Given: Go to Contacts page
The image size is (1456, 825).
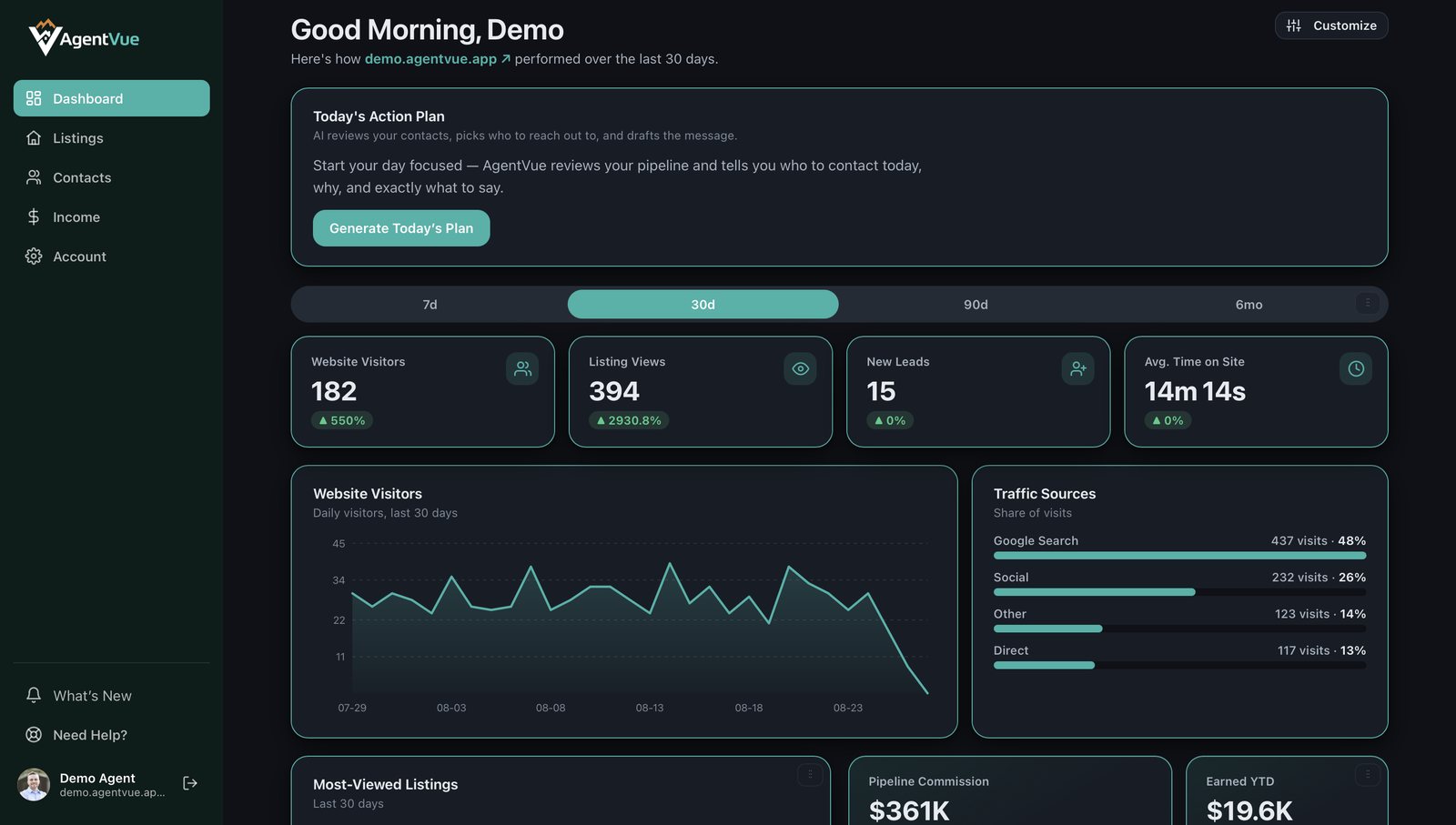Looking at the screenshot, I should [x=111, y=177].
